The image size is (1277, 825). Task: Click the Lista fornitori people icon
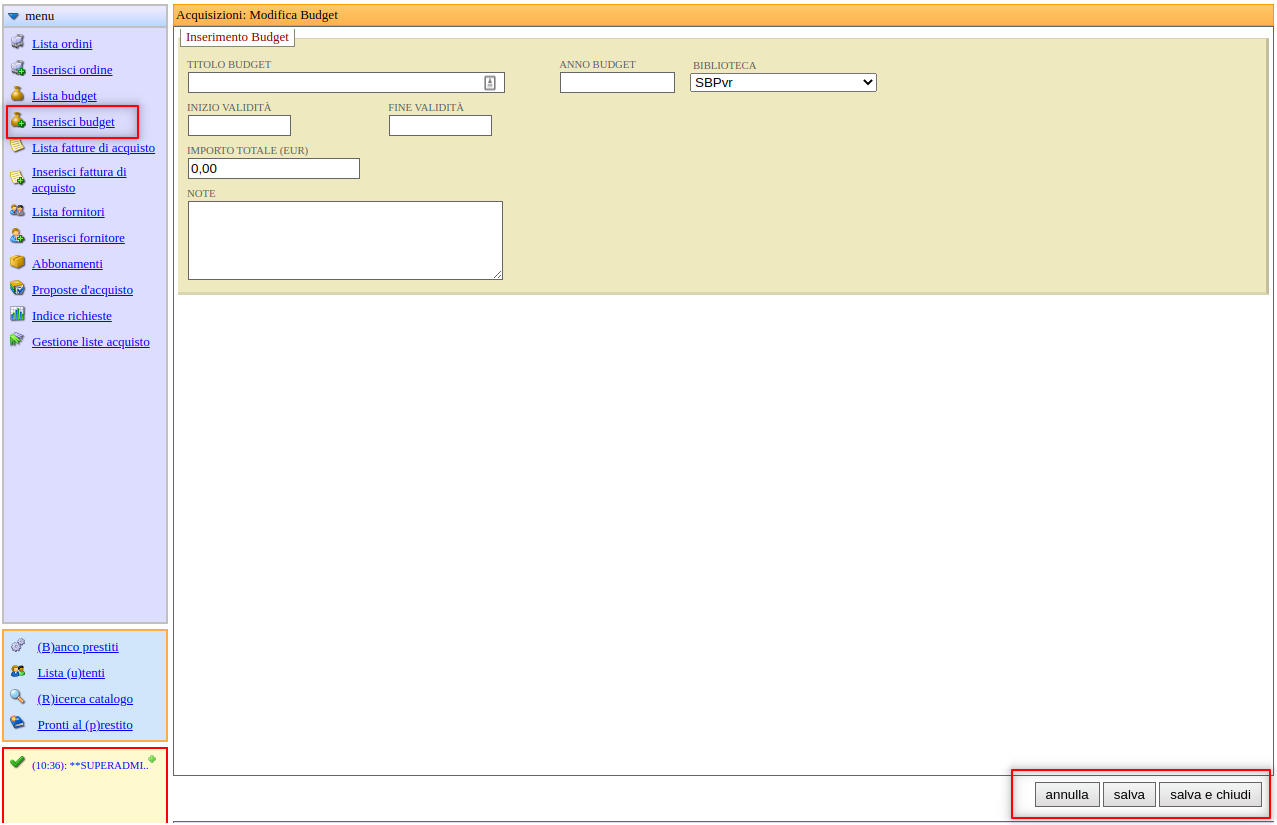click(17, 211)
